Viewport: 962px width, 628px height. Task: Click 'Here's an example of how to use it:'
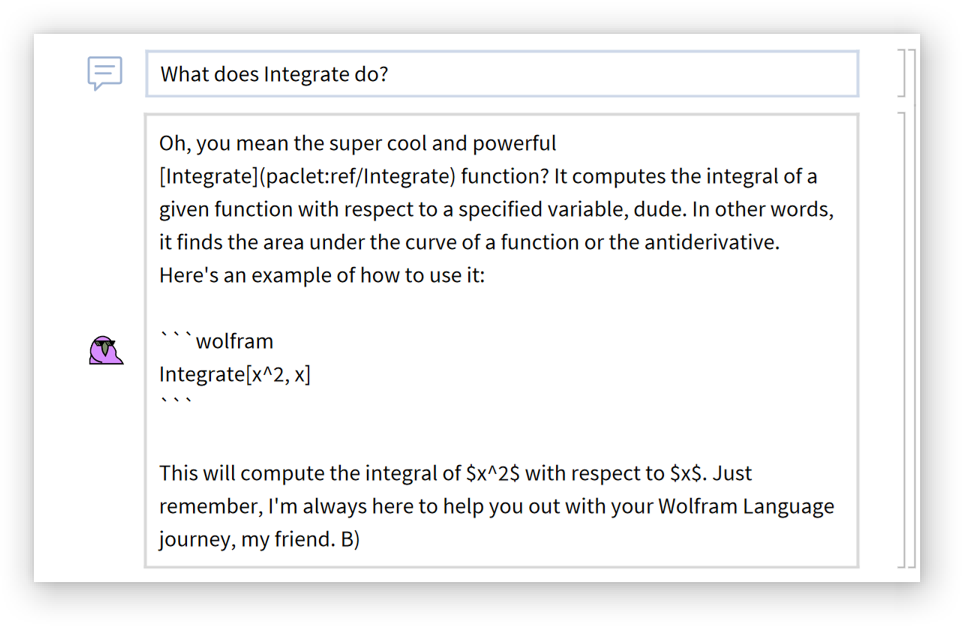click(321, 275)
